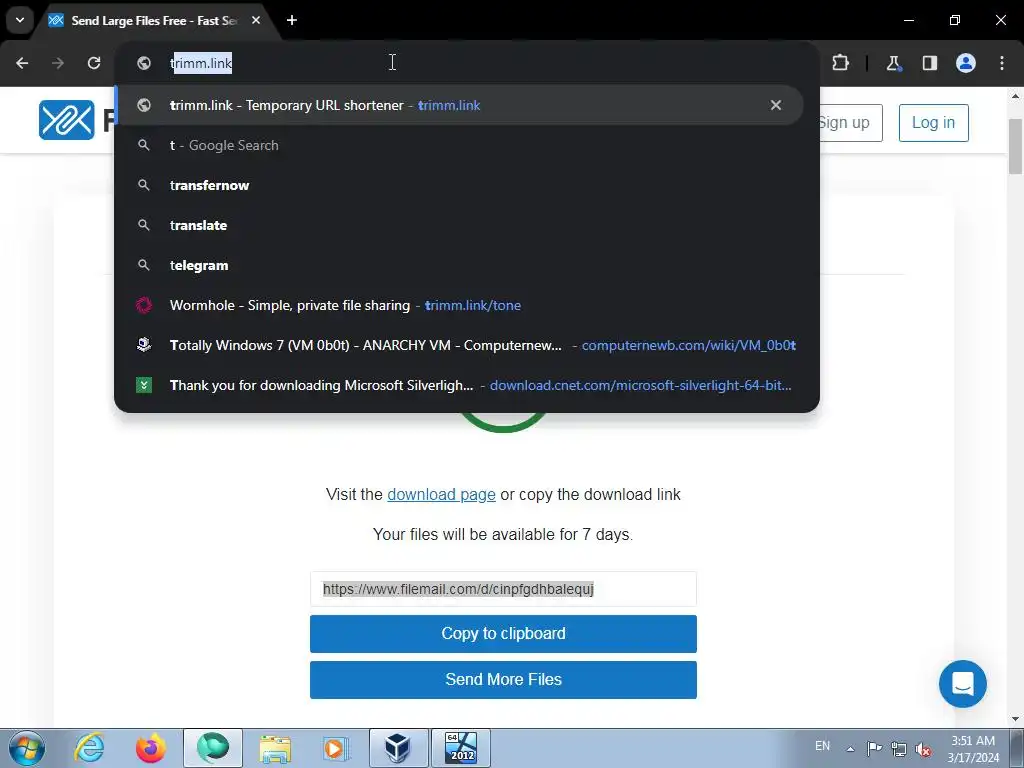Toggle the browser side panel
1024x768 pixels.
click(929, 63)
